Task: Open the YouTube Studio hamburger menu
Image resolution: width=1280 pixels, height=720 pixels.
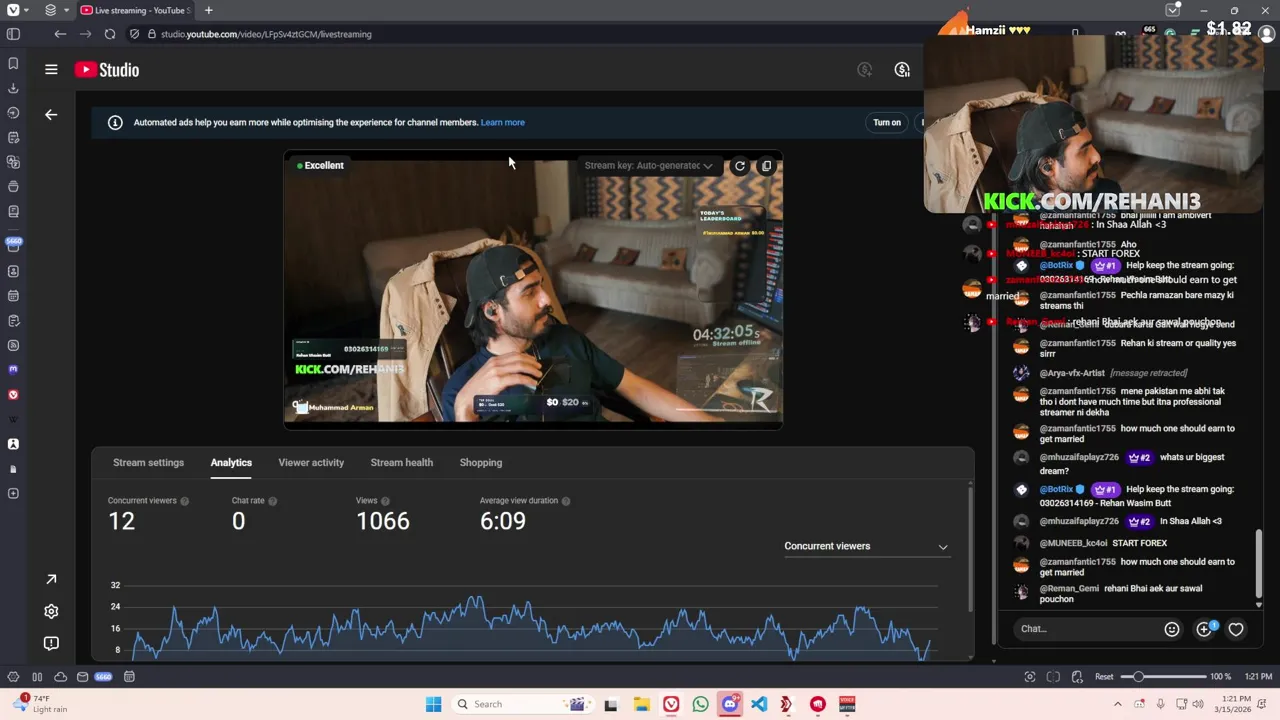Action: coord(51,70)
